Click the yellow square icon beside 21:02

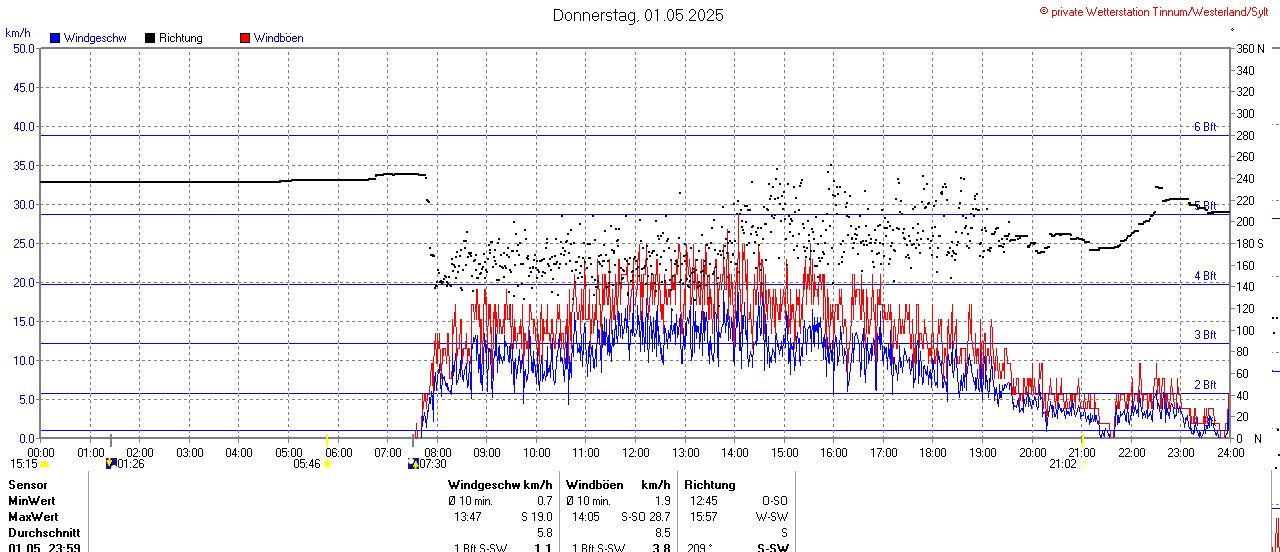[1083, 464]
